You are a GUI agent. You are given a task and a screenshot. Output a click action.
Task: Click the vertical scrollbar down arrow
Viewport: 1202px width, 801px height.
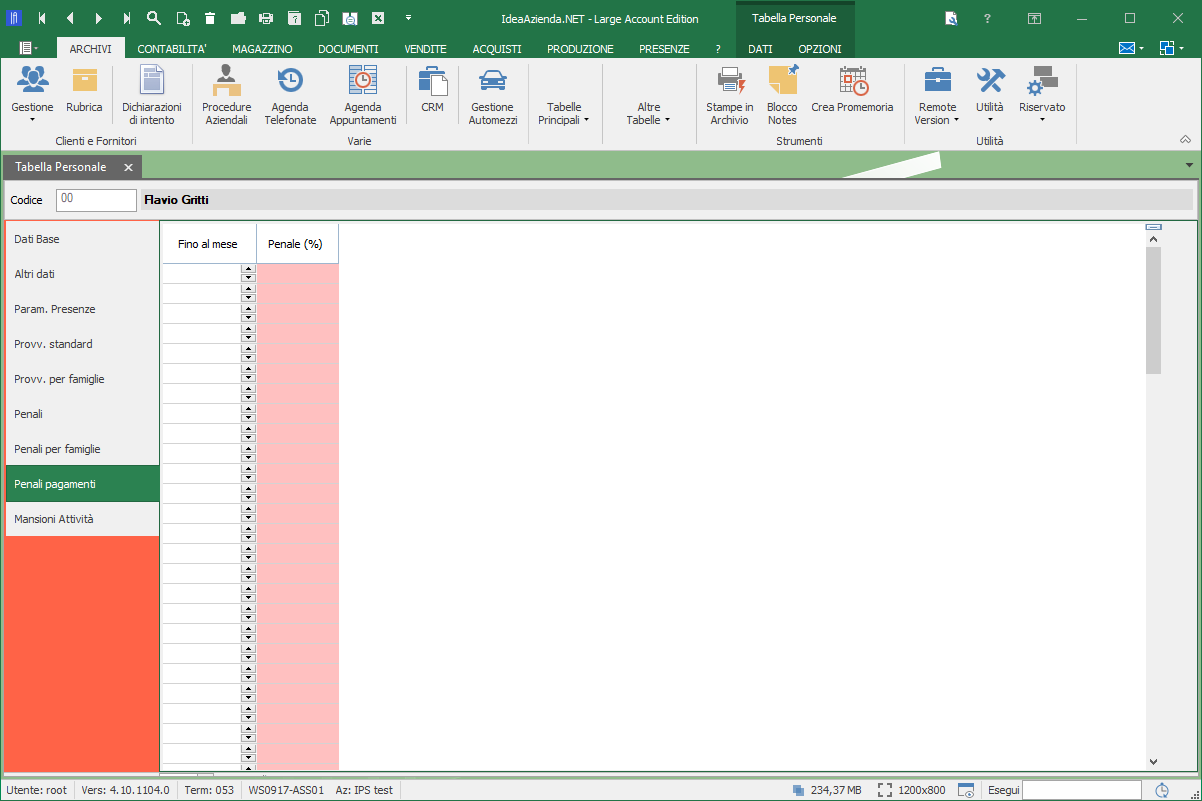[1153, 761]
